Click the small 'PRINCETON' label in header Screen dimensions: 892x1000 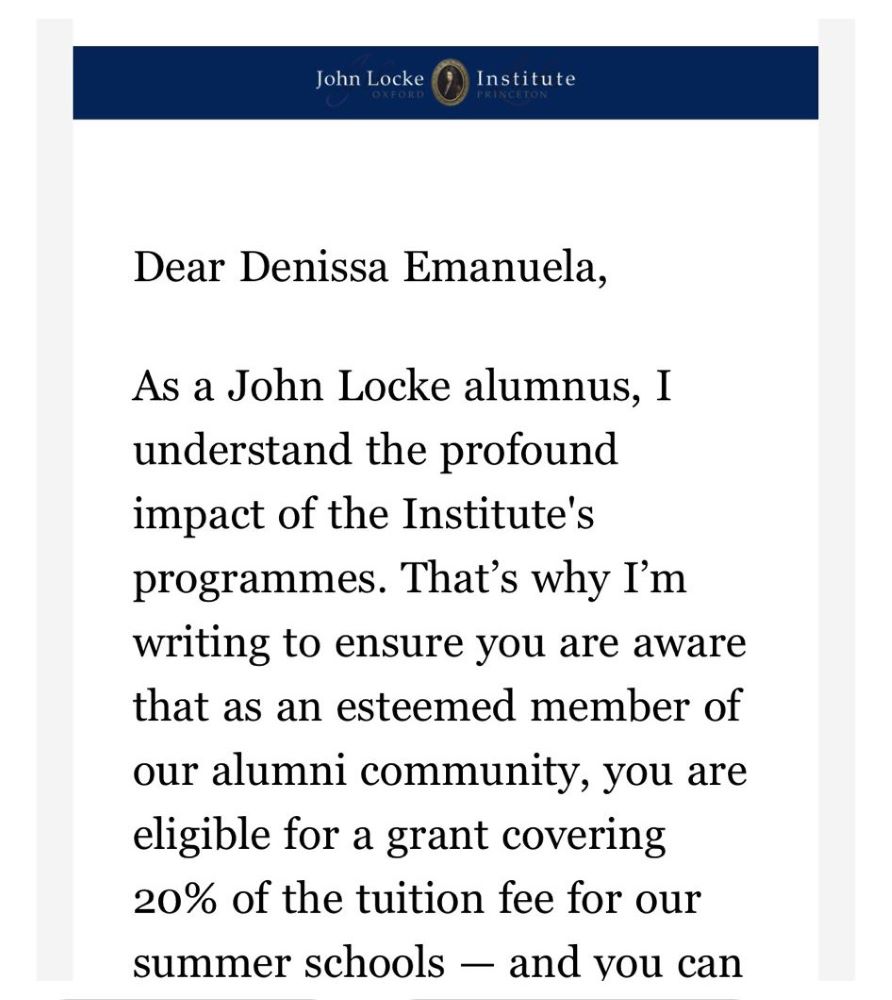[512, 95]
